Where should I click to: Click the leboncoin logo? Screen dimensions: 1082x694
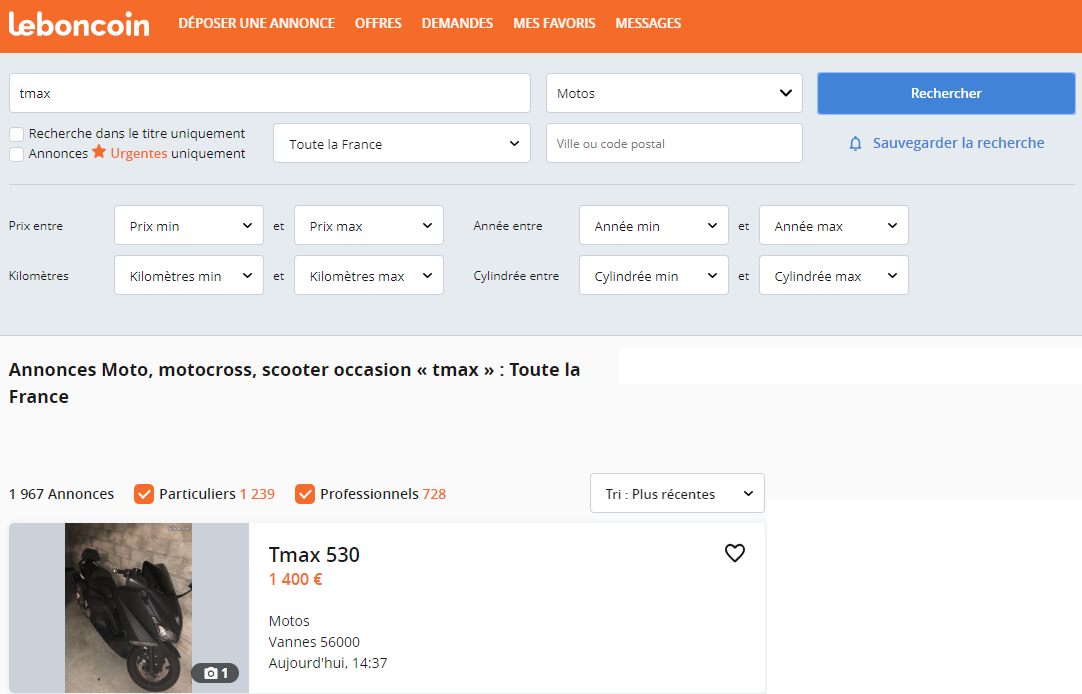pyautogui.click(x=79, y=24)
